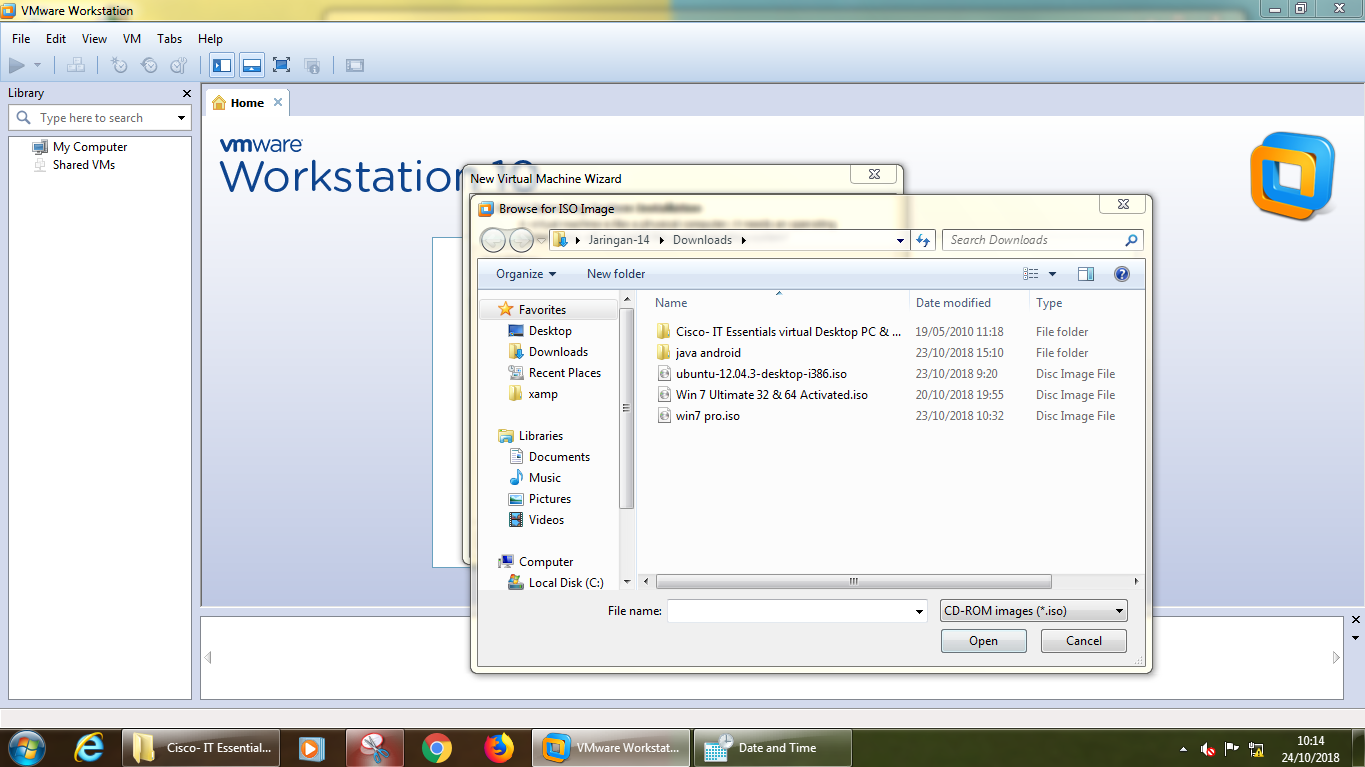Open the view options dropdown arrow
Image resolution: width=1365 pixels, height=767 pixels.
[x=1052, y=274]
